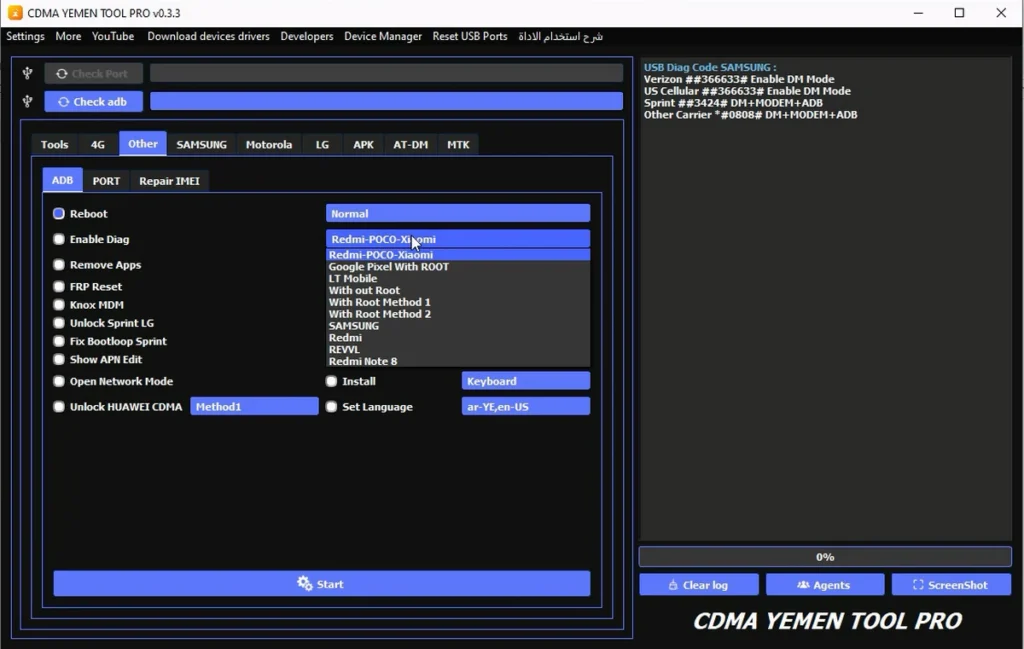
Task: Click the capture icon on ScreenShot button
Action: (918, 585)
